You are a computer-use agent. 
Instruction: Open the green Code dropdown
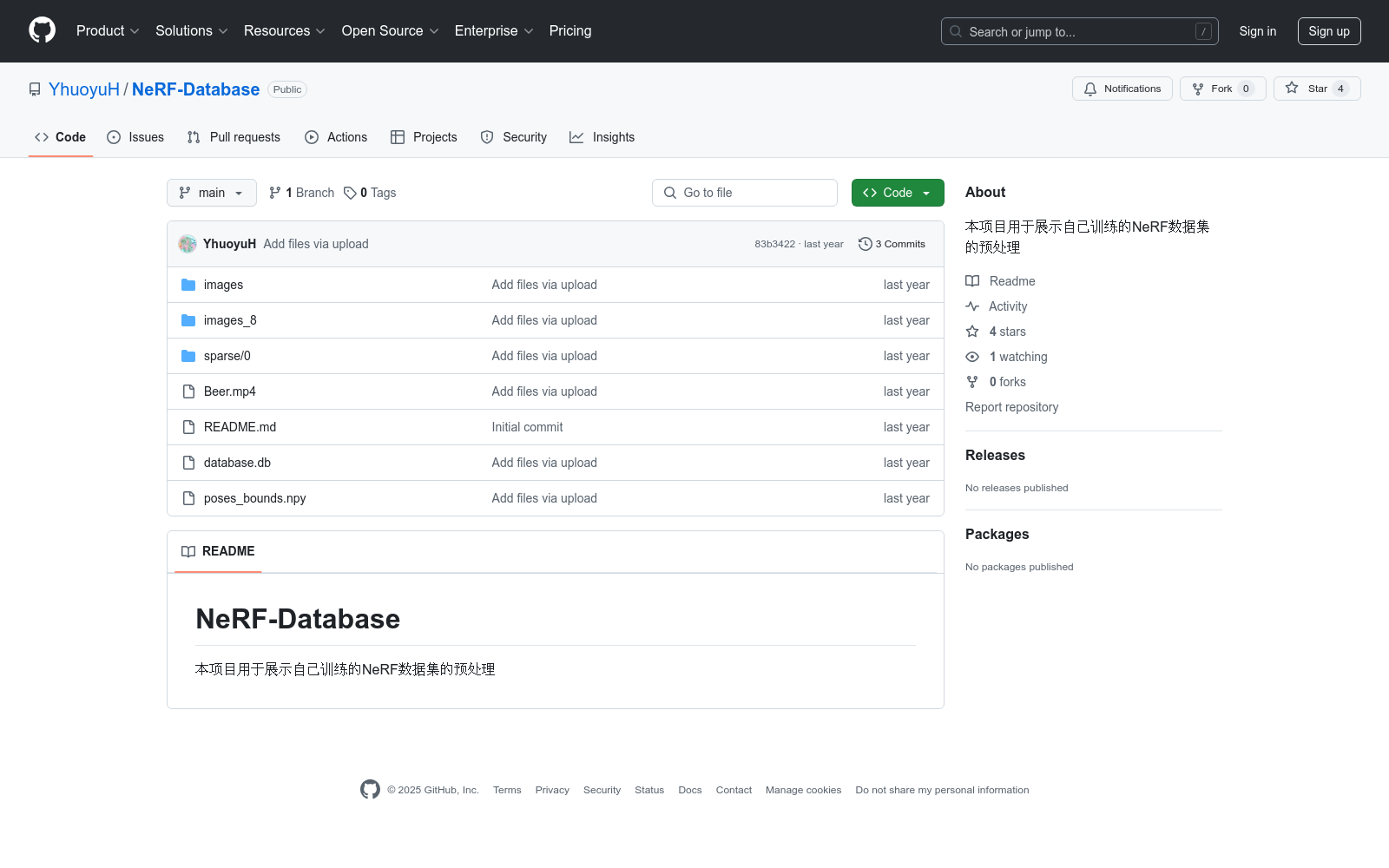coord(898,193)
